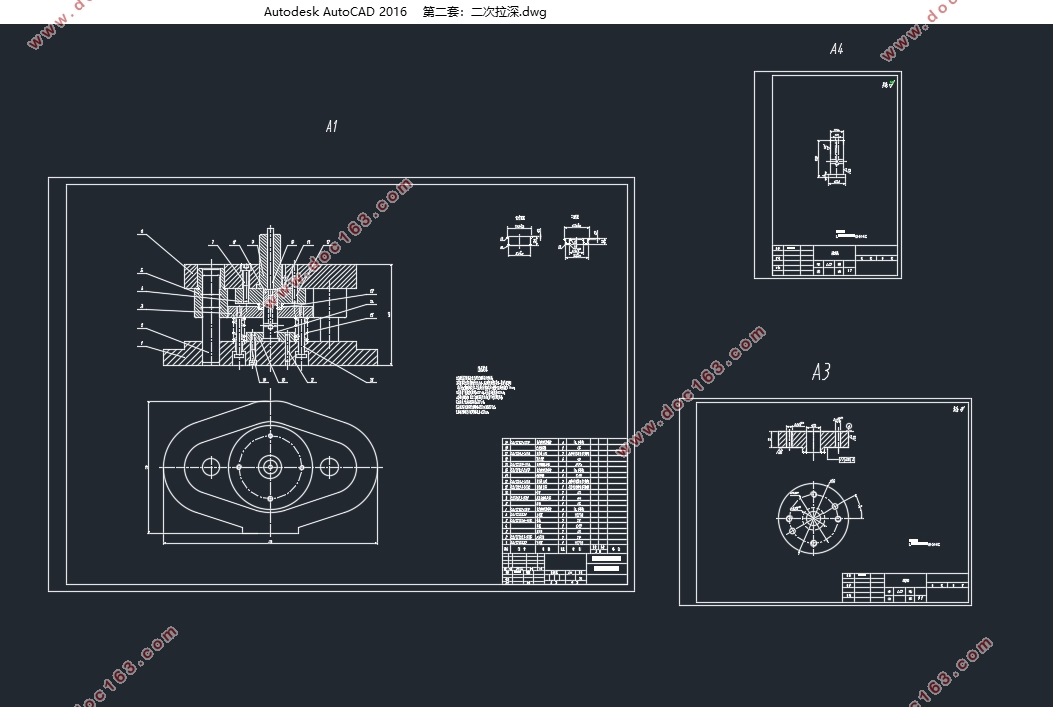The height and width of the screenshot is (707, 1053).
Task: Click the A1 title block below parts list
Action: click(x=565, y=568)
